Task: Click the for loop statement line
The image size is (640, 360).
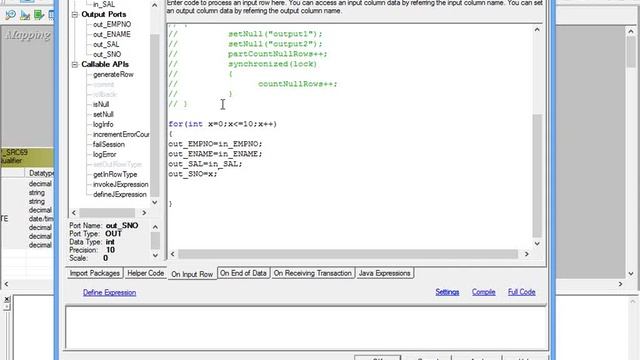Action: tap(222, 124)
